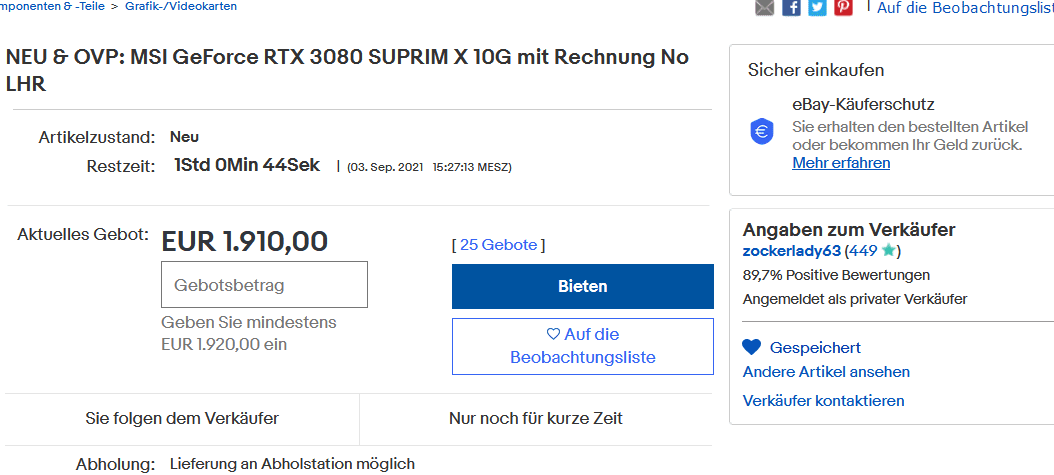Viewport: 1054px width, 475px height.
Task: Click Verkäufer kontaktieren link
Action: 823,401
